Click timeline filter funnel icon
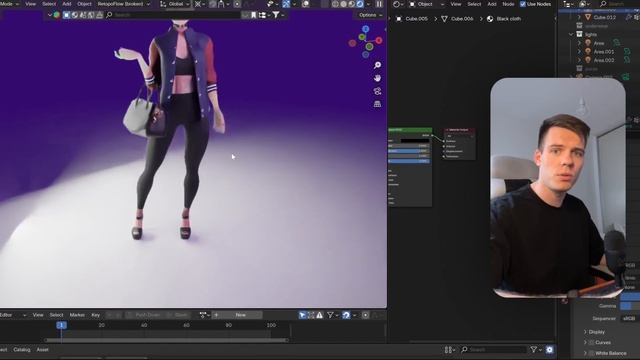Screen dimensions: 640x360 click(331, 315)
